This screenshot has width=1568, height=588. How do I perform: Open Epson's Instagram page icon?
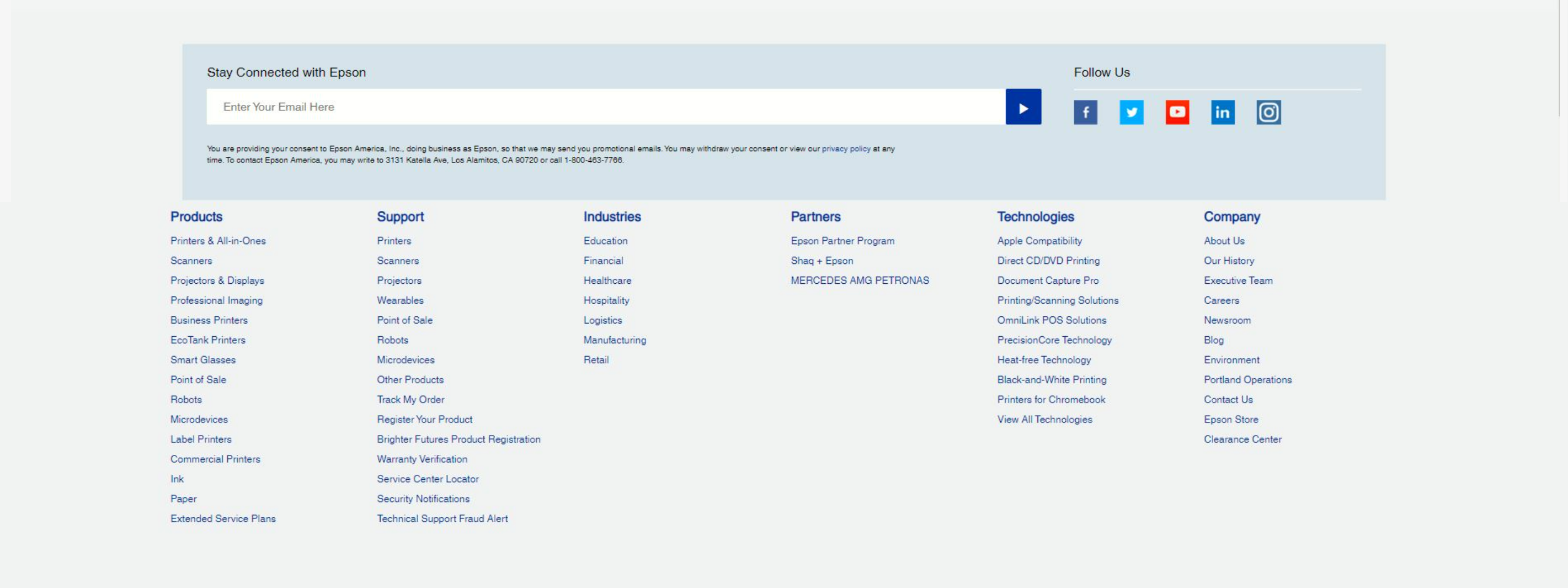[1268, 112]
